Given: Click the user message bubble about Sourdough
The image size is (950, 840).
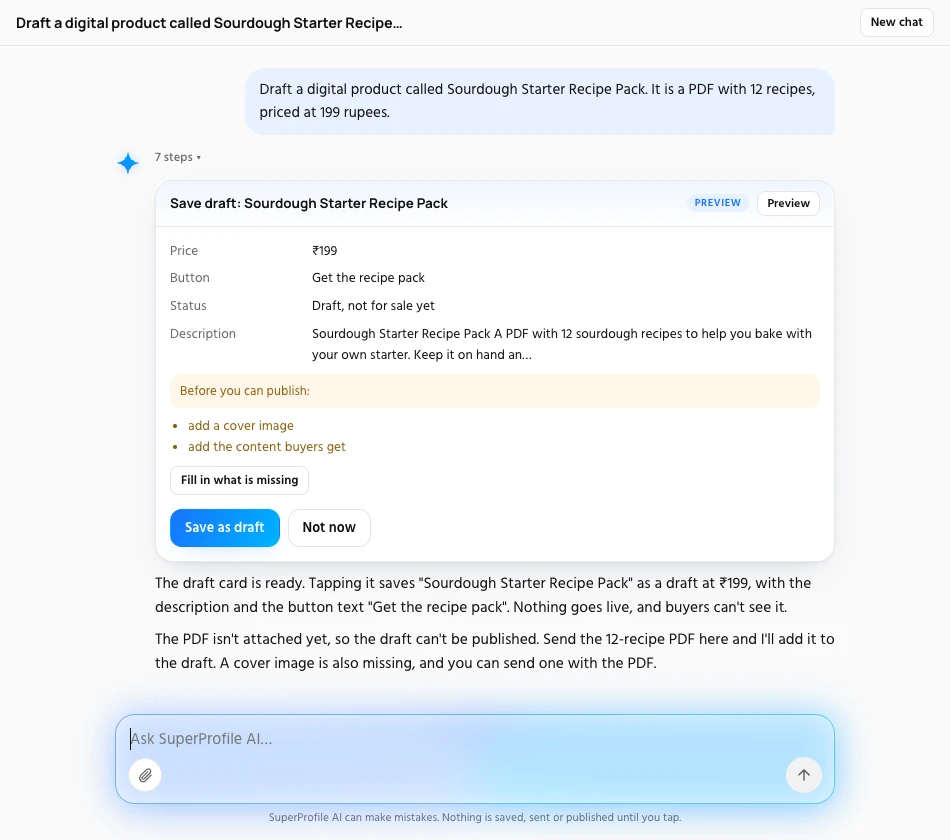Looking at the screenshot, I should 540,101.
